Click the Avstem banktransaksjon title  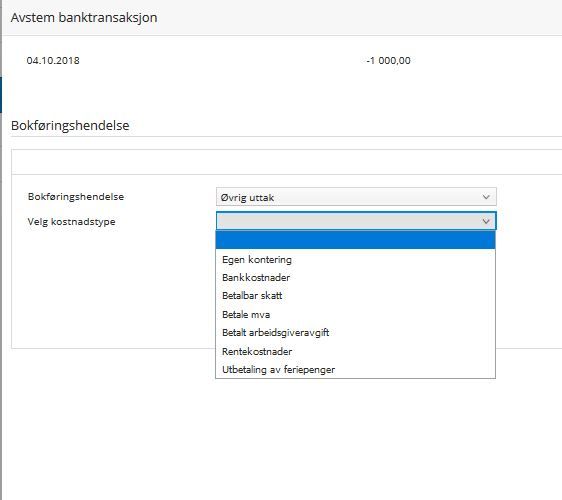tap(84, 18)
